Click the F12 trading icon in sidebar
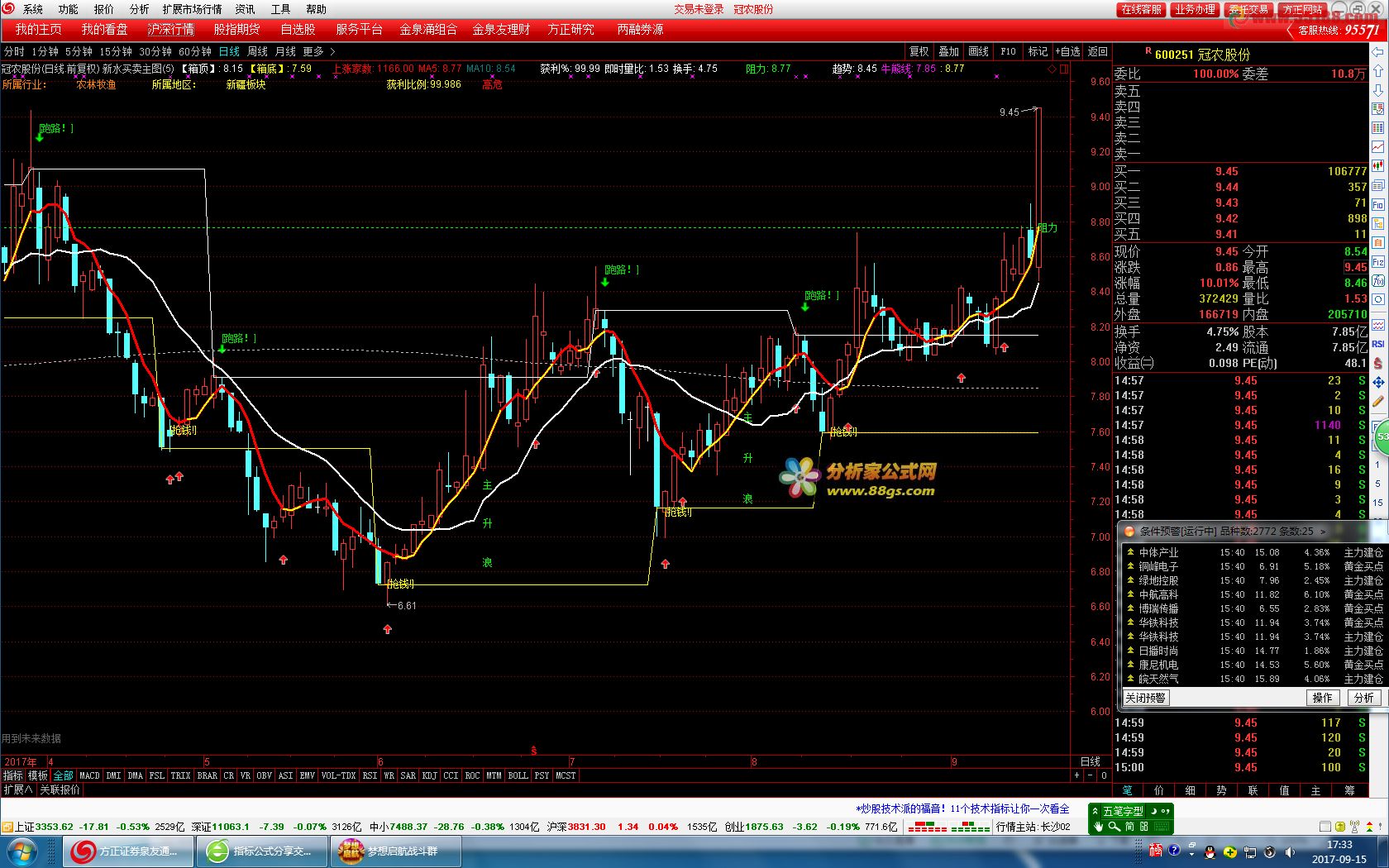This screenshot has height=868, width=1389. click(1377, 262)
